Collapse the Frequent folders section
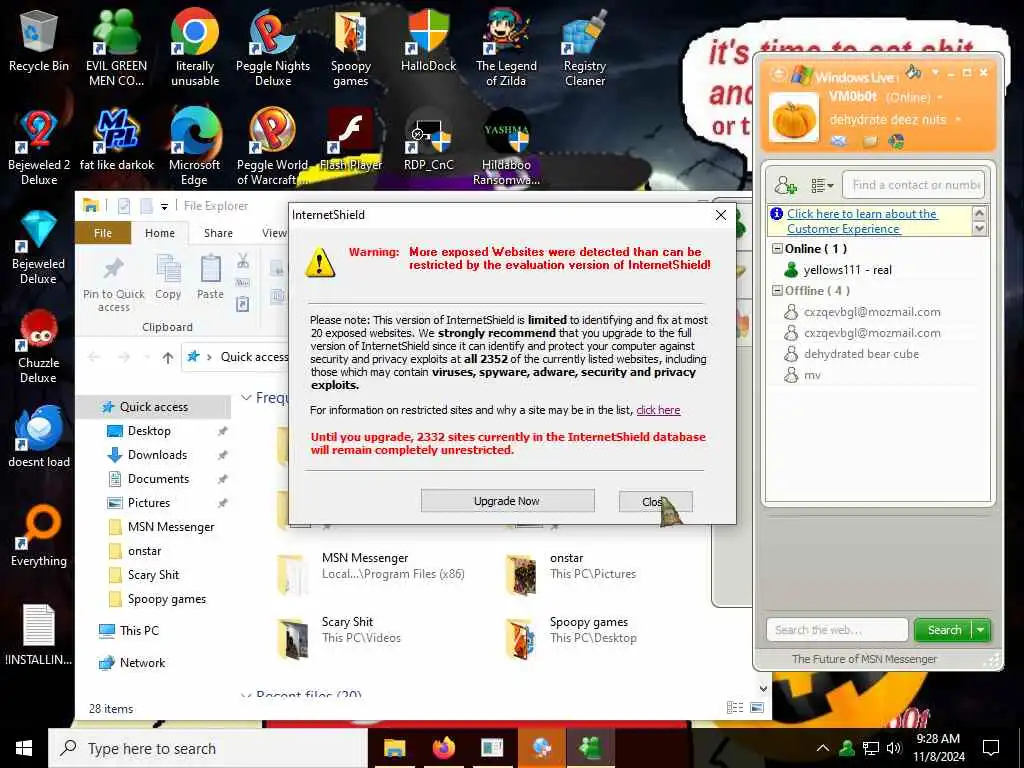1024x768 pixels. click(246, 398)
